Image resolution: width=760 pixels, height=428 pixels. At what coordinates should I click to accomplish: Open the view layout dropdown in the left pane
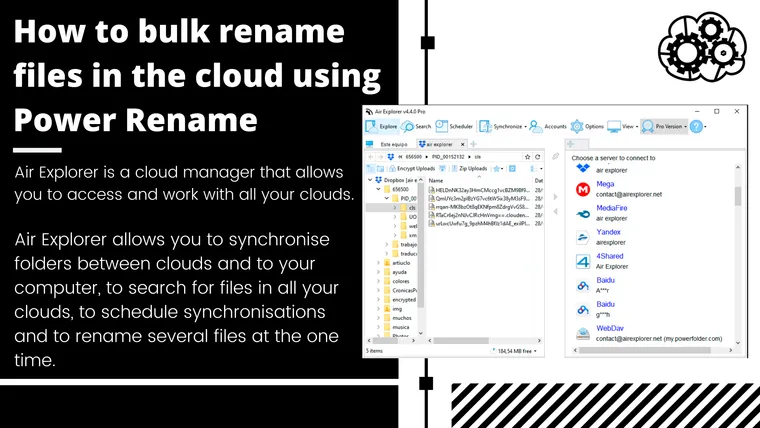click(536, 169)
